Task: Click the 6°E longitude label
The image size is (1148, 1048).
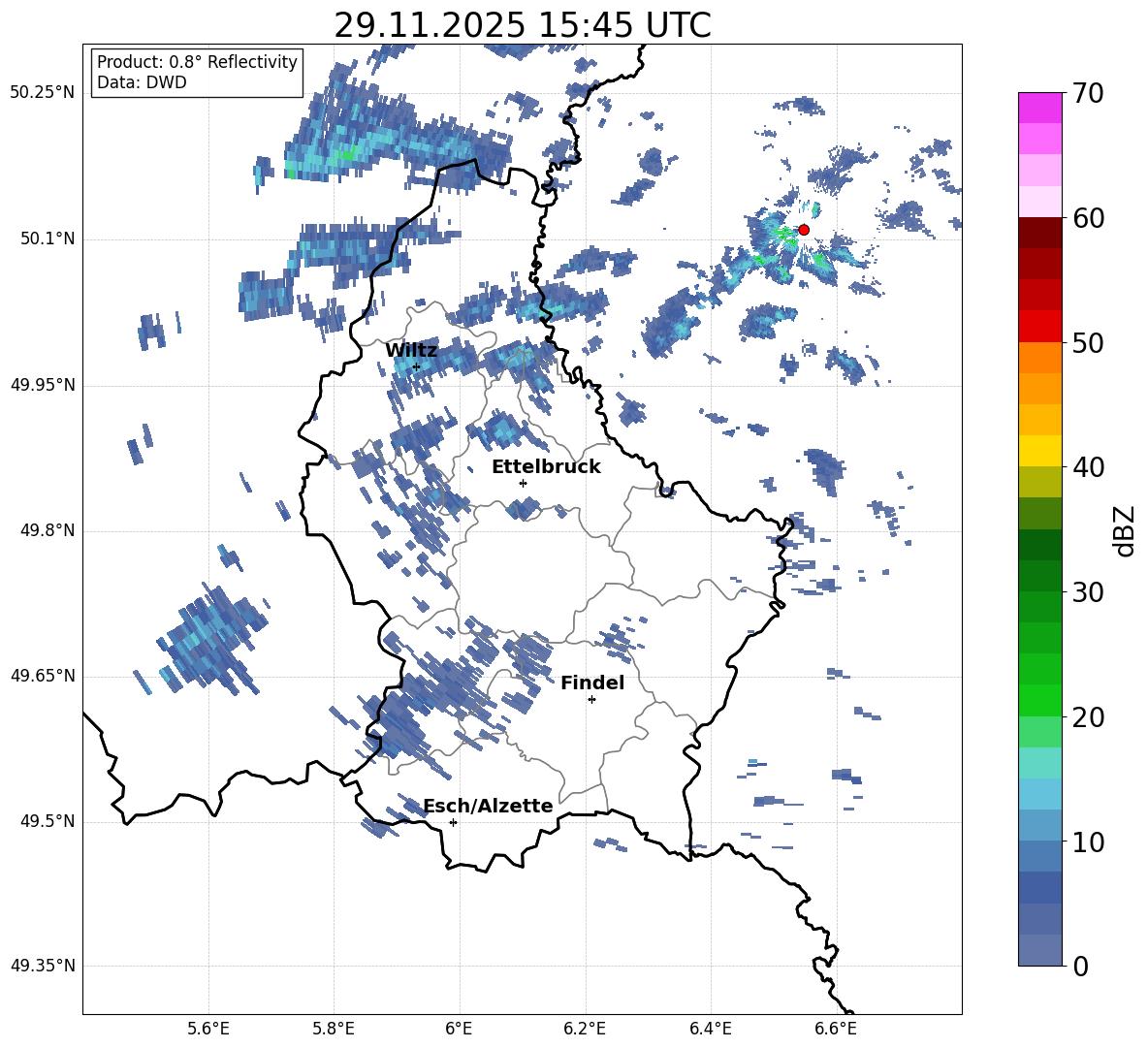Action: (x=459, y=1029)
